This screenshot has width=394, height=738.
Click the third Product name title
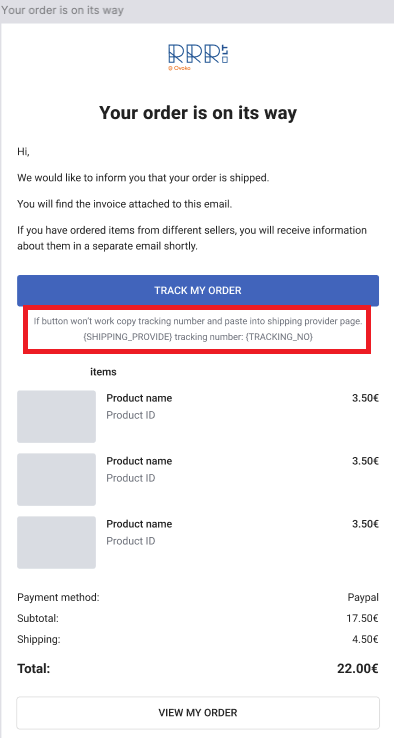[x=139, y=524]
